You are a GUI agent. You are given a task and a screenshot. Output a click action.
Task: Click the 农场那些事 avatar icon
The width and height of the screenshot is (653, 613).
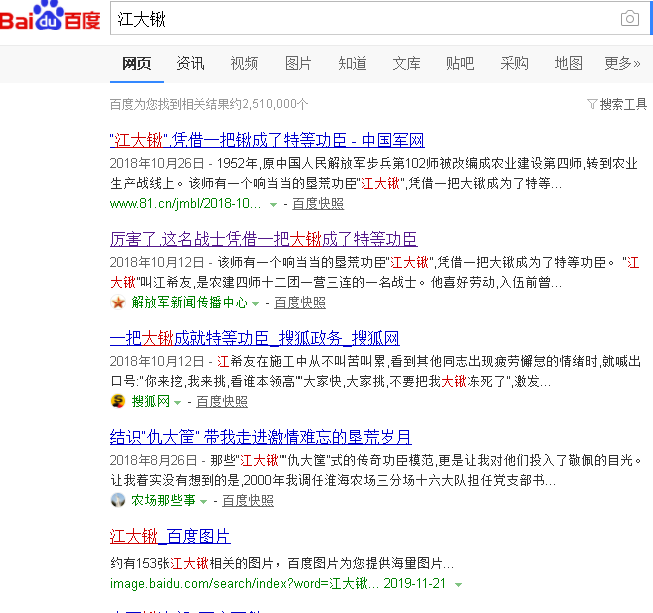coord(118,500)
